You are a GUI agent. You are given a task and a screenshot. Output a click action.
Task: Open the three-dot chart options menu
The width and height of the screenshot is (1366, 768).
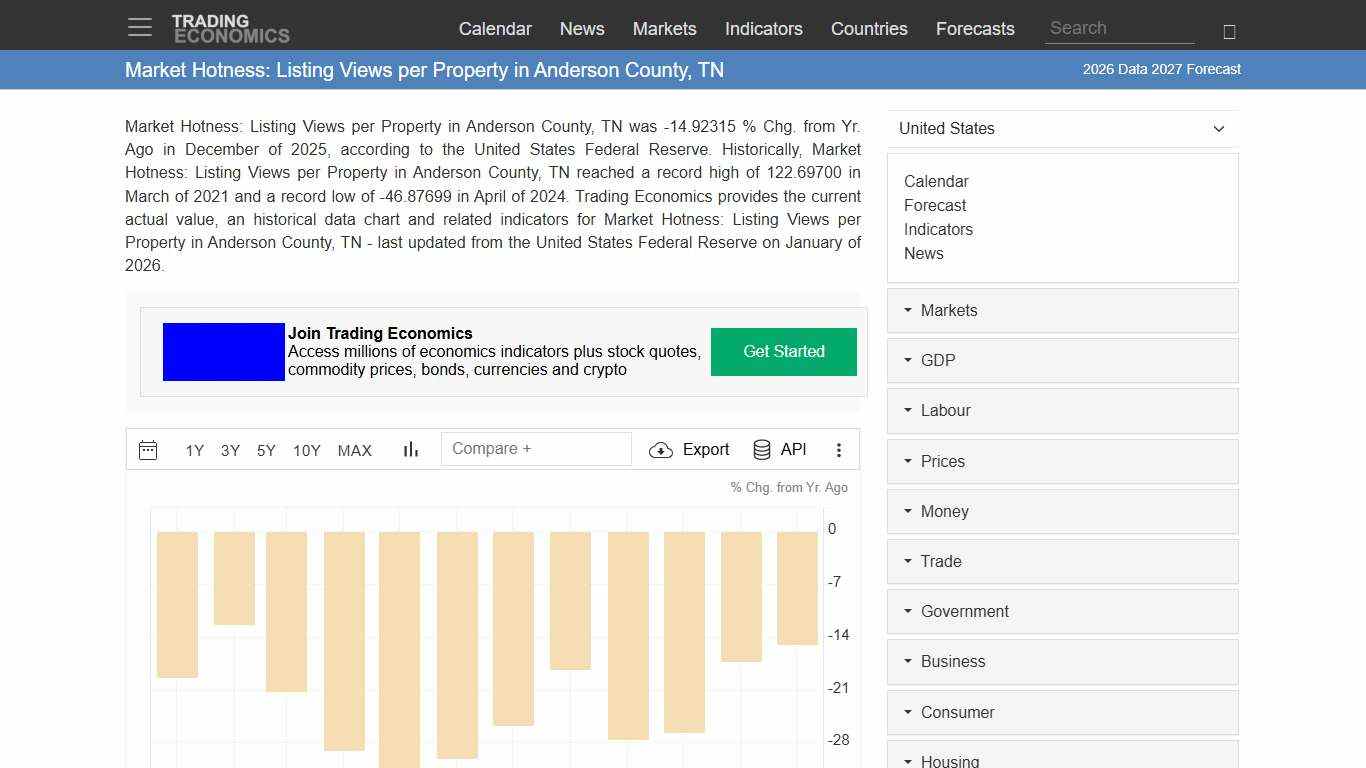pos(839,450)
